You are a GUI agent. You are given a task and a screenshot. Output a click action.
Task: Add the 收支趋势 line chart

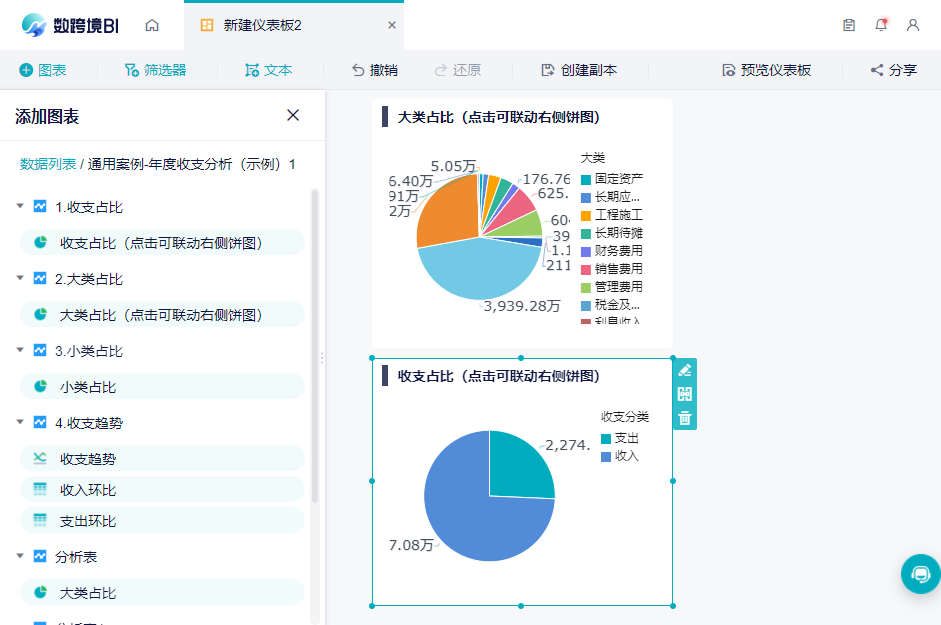[162, 458]
